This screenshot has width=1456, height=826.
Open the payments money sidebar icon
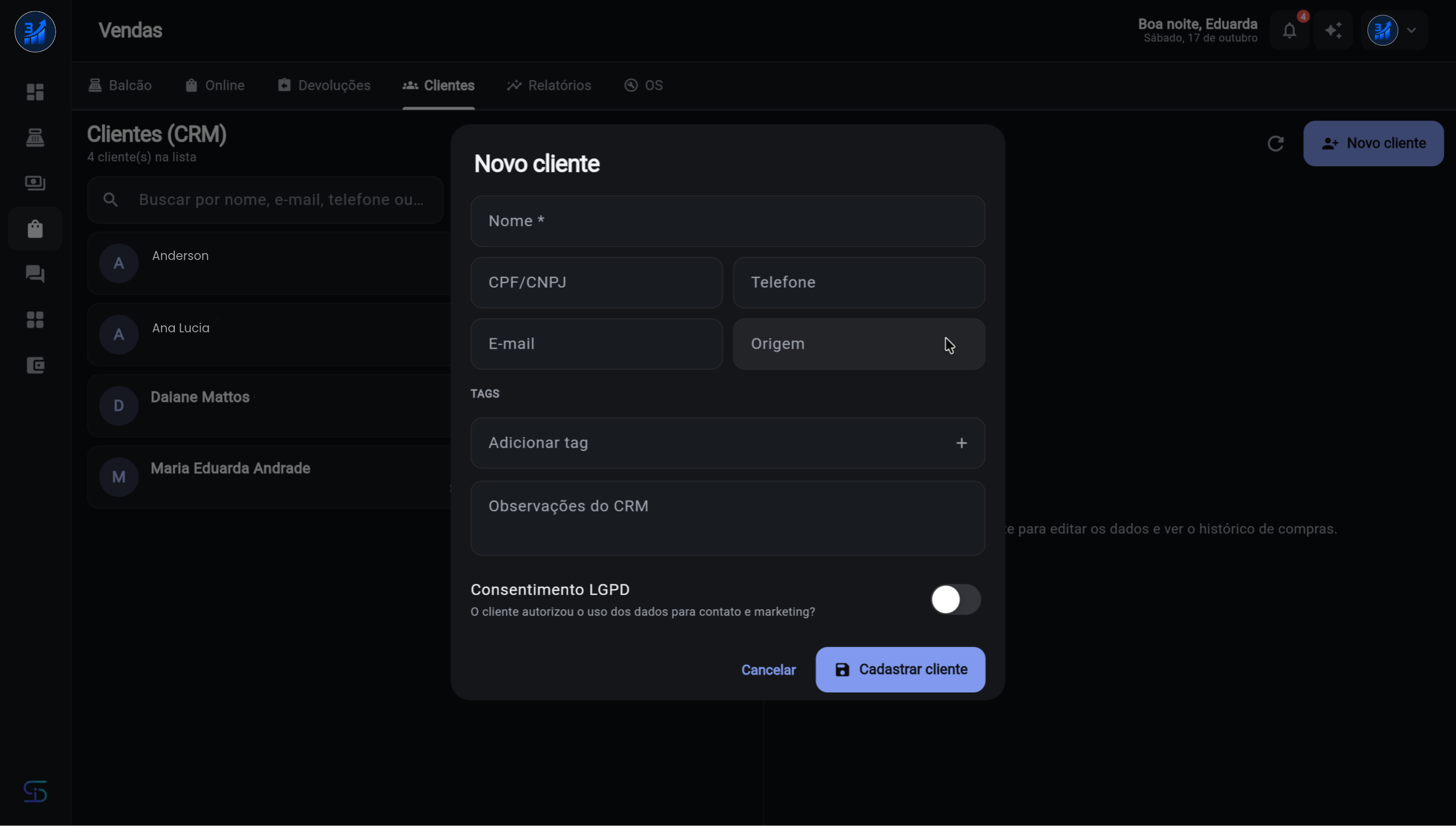coord(35,183)
